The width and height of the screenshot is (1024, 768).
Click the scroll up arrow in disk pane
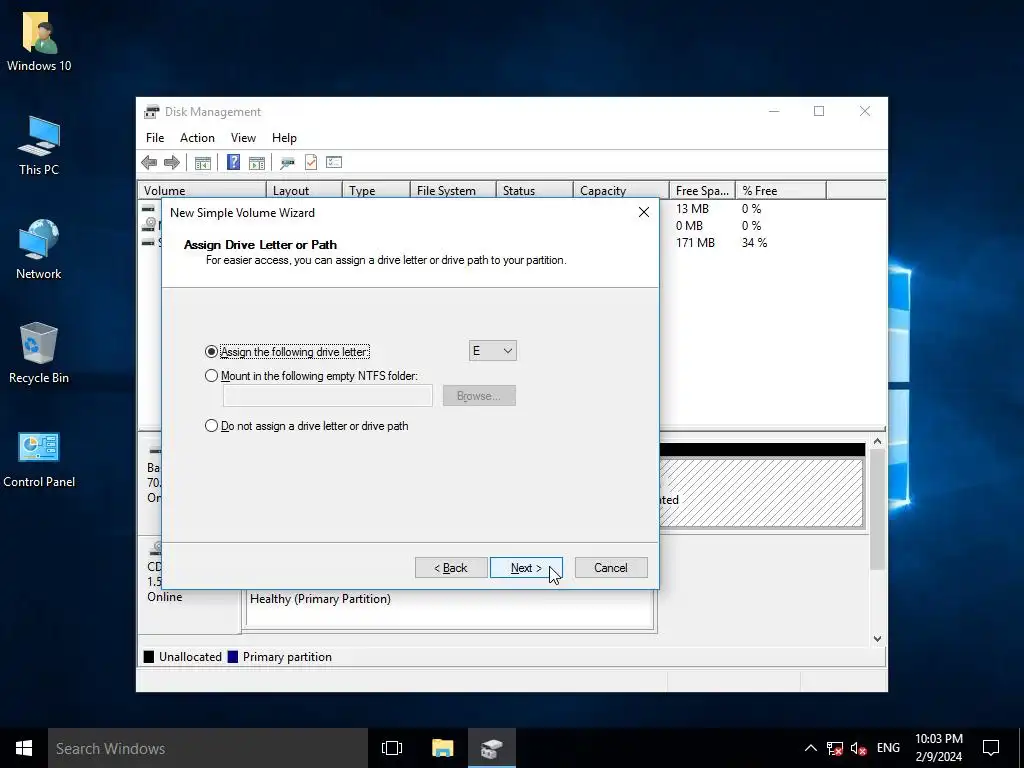tap(878, 441)
